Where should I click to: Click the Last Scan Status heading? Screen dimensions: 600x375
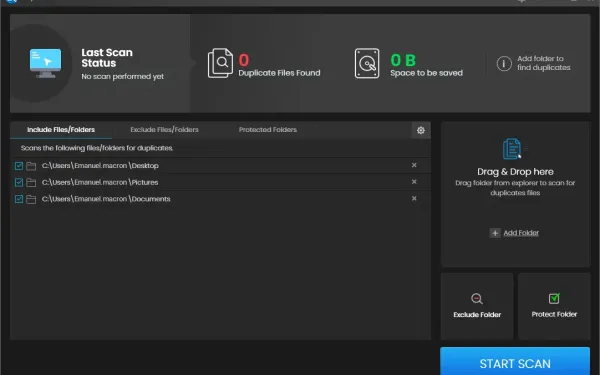coord(107,58)
